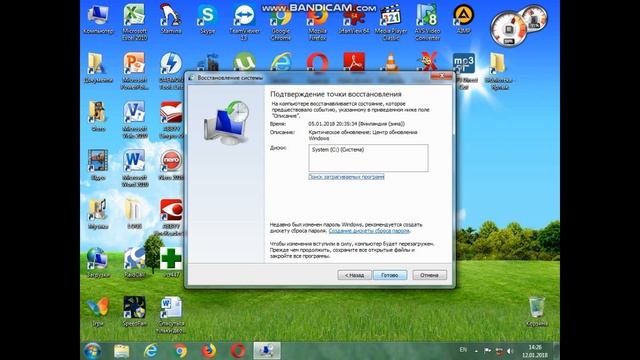640x360 pixels.
Task: Close the System Restore dialog
Action: [x=441, y=76]
